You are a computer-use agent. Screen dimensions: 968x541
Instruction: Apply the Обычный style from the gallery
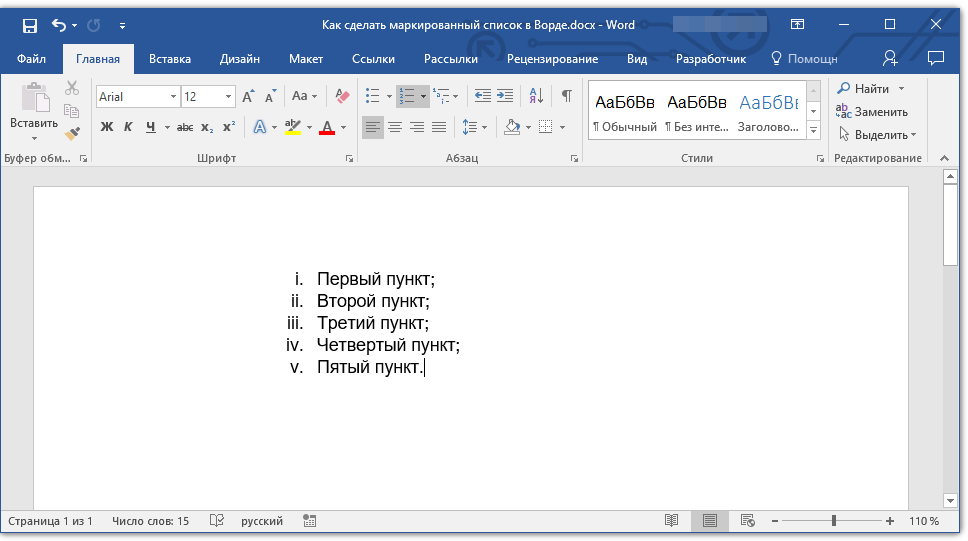624,112
